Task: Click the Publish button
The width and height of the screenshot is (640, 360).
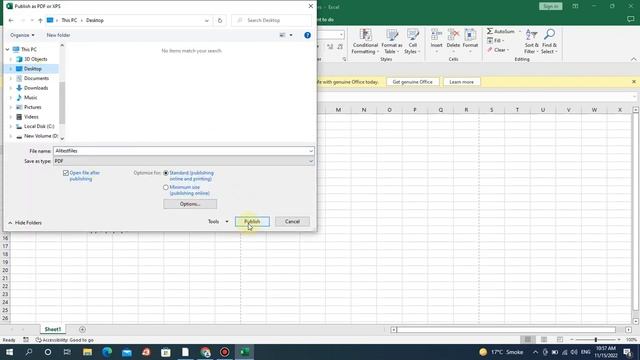Action: tap(252, 222)
